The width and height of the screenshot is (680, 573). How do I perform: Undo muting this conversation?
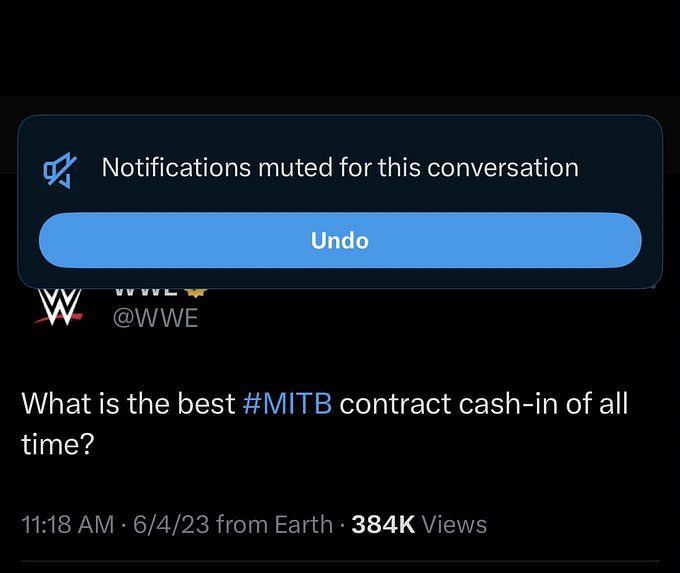tap(340, 240)
